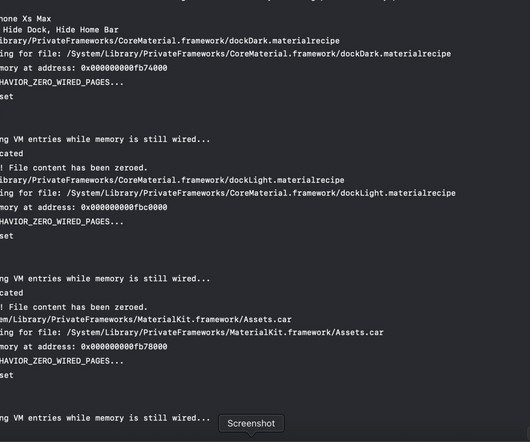The height and width of the screenshot is (442, 530).
Task: Click the memory address 0x000000000fbc0000
Action: pyautogui.click(x=124, y=207)
